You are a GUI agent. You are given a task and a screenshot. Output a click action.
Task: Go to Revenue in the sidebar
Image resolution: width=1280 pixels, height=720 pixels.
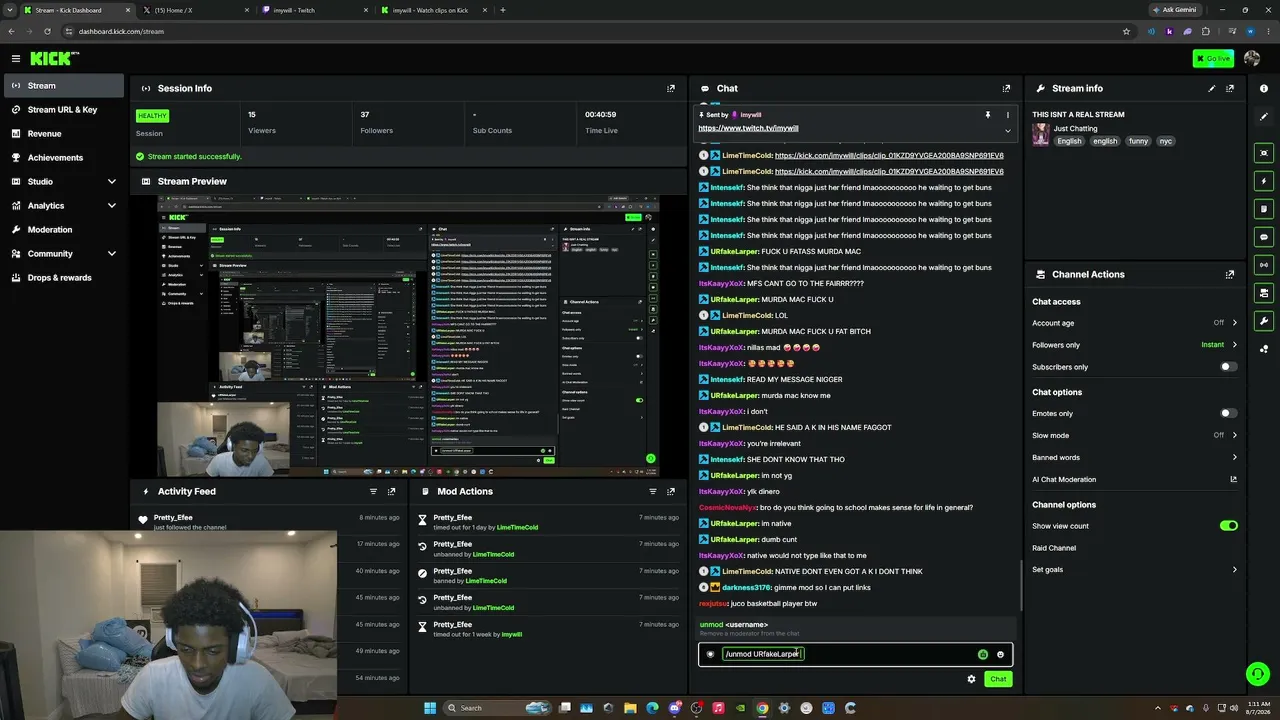62,133
